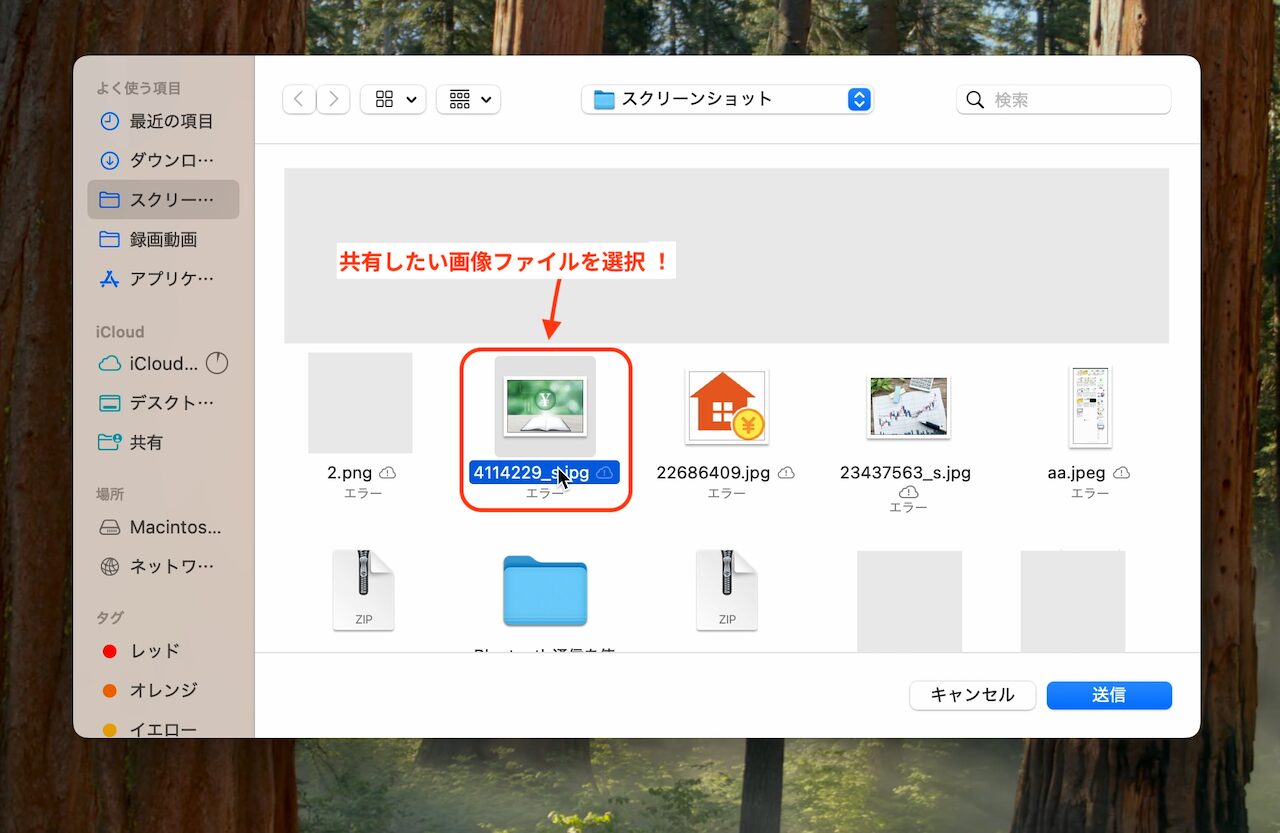
Task: Click the 23437563_s.jpg file name
Action: coord(905,473)
